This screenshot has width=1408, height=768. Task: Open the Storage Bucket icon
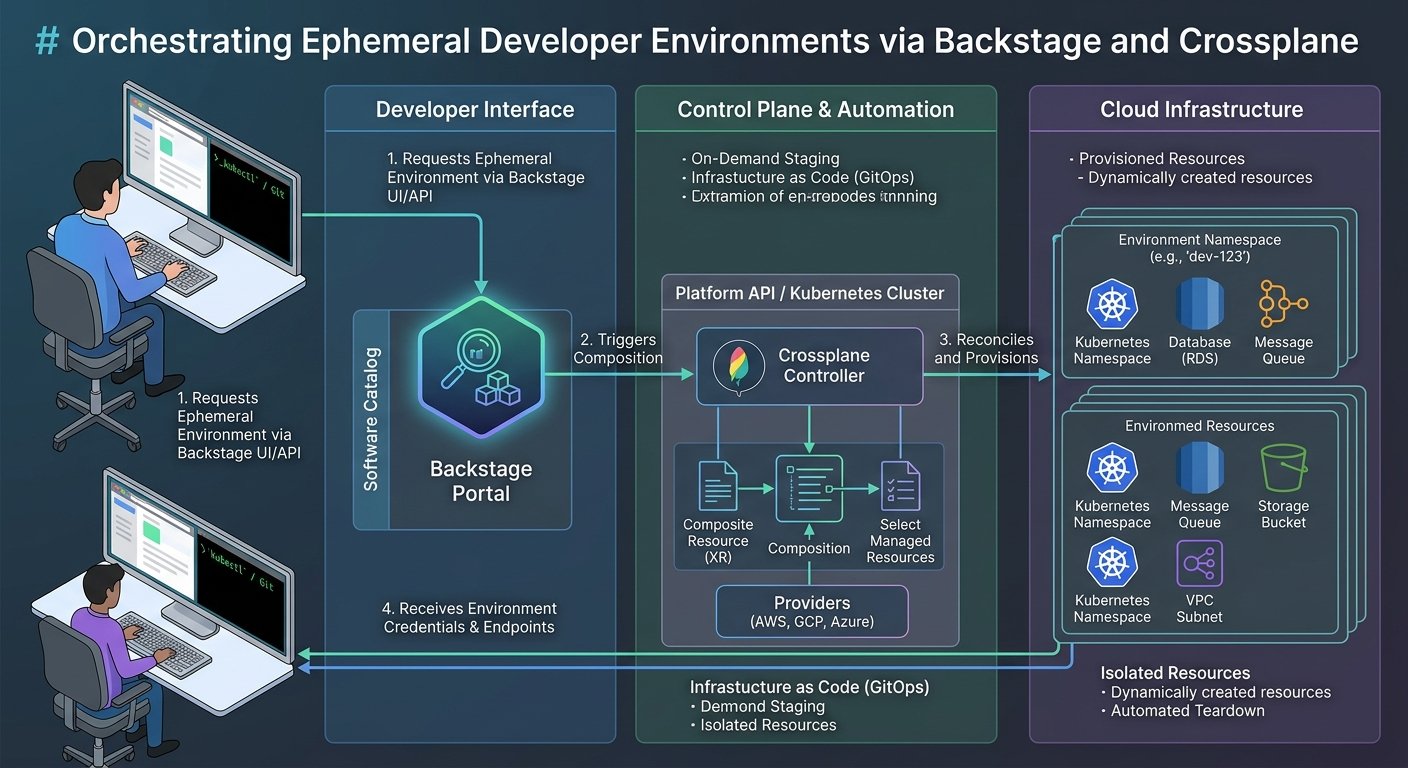(1283, 468)
